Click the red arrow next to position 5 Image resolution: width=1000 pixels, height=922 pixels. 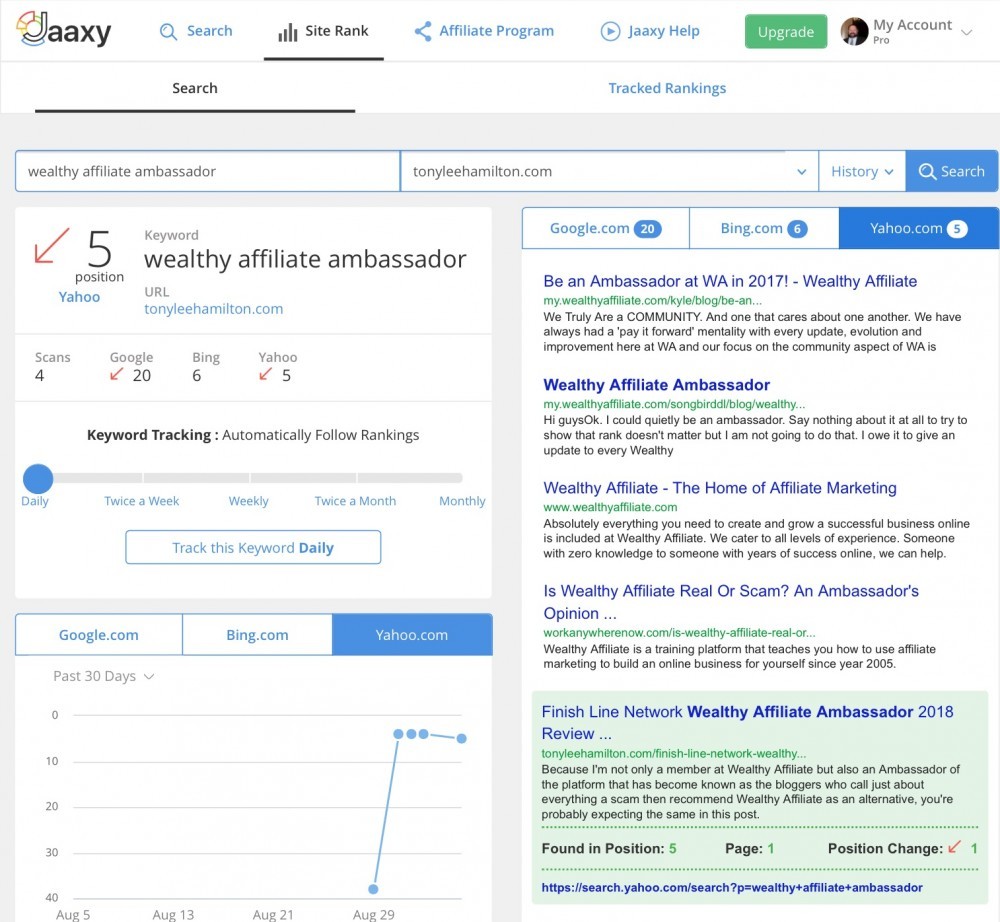(52, 245)
